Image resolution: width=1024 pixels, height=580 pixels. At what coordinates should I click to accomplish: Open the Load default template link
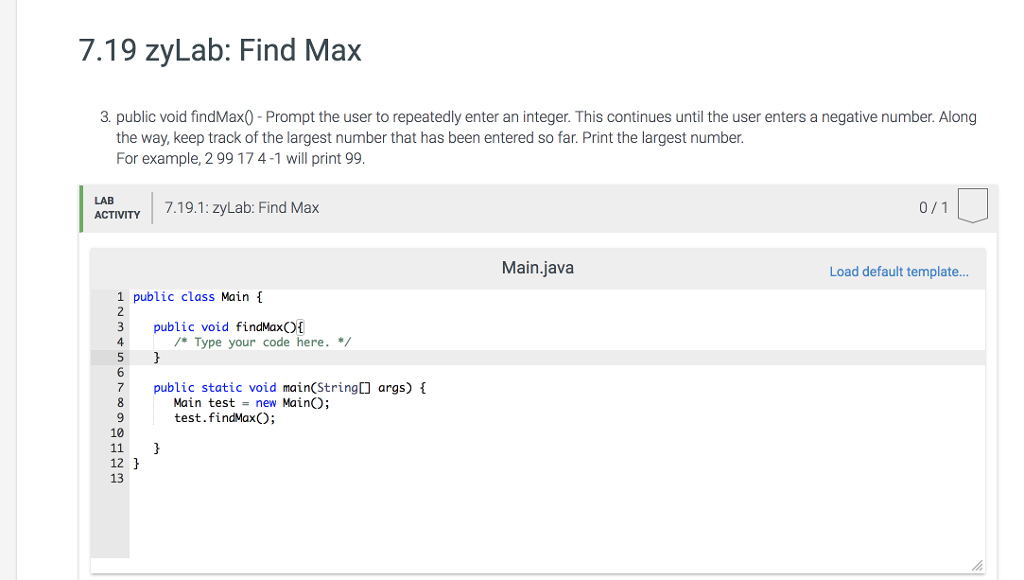(x=898, y=271)
